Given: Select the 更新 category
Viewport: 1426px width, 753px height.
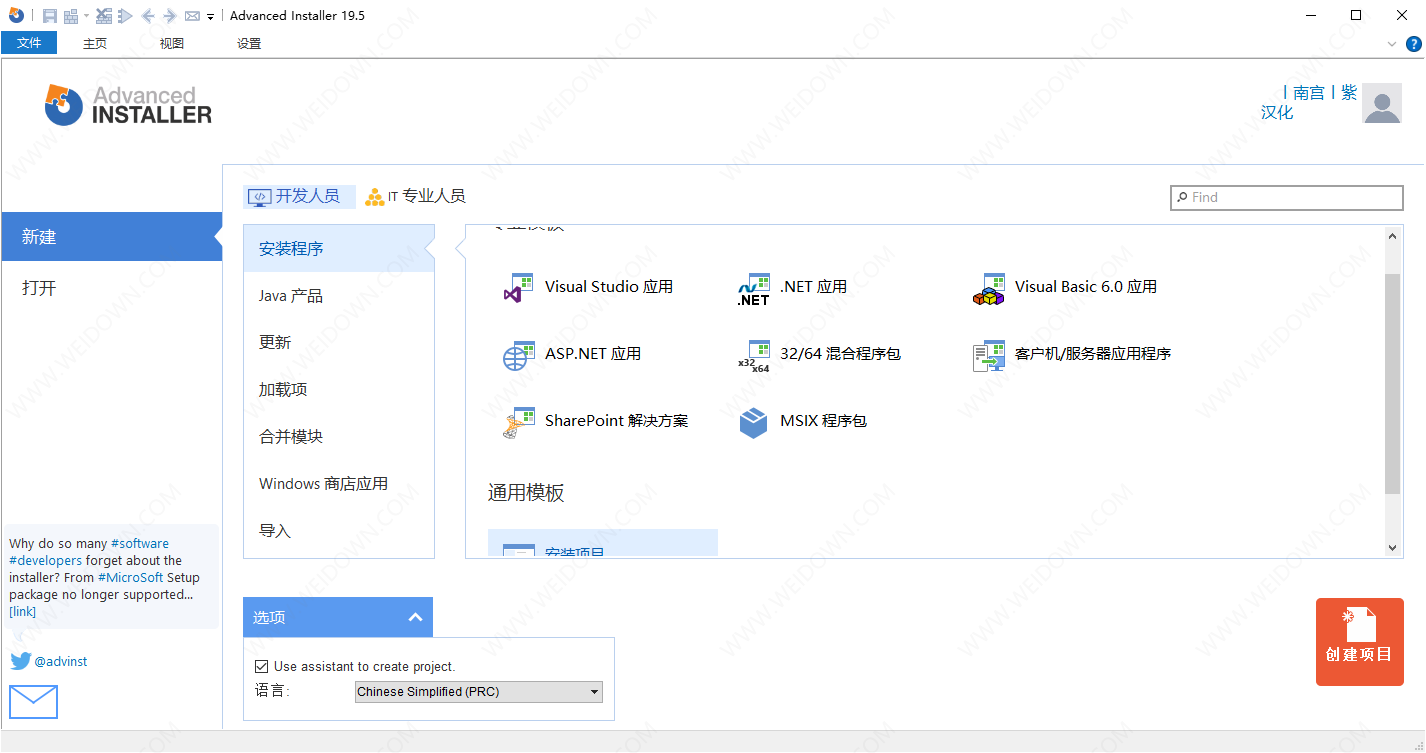Looking at the screenshot, I should click(x=339, y=342).
